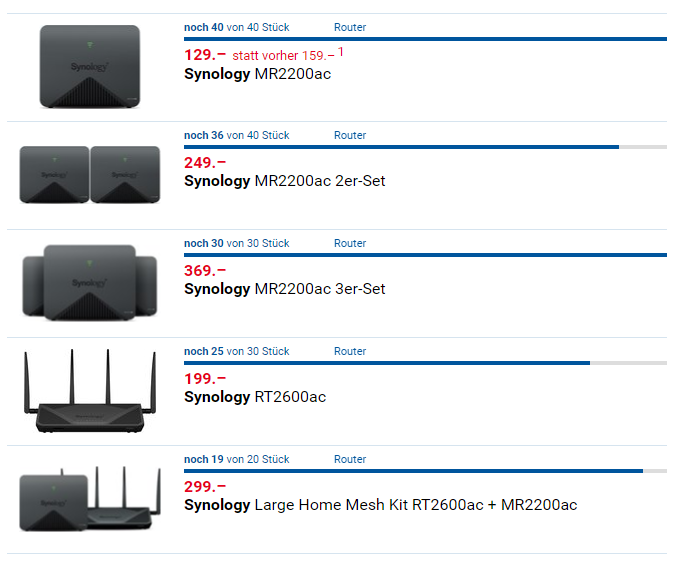Screen dimensions: 696x563
Task: Click the Router category of the 199.– offer
Action: click(350, 351)
